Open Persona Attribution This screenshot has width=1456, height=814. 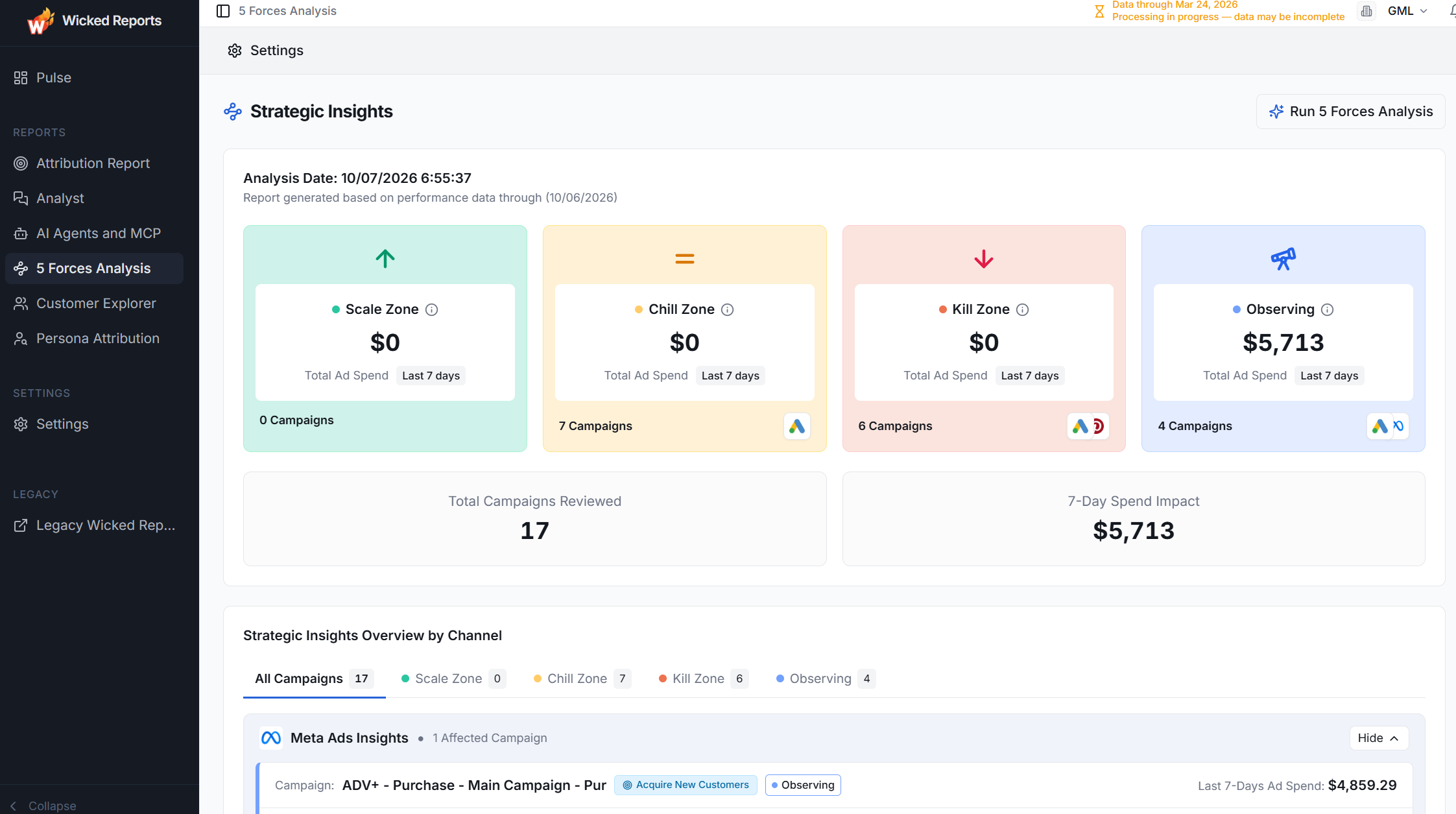click(94, 339)
